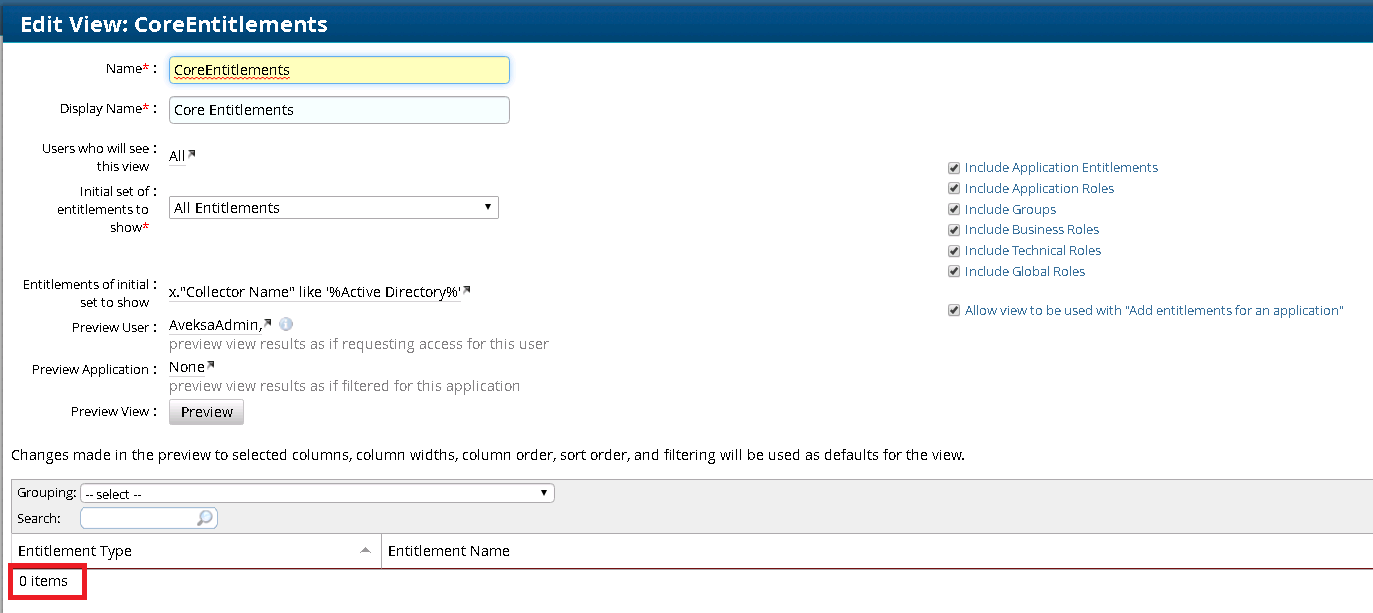The height and width of the screenshot is (613, 1373).
Task: Focus the Name field containing CoreEntitlements
Action: [x=339, y=70]
